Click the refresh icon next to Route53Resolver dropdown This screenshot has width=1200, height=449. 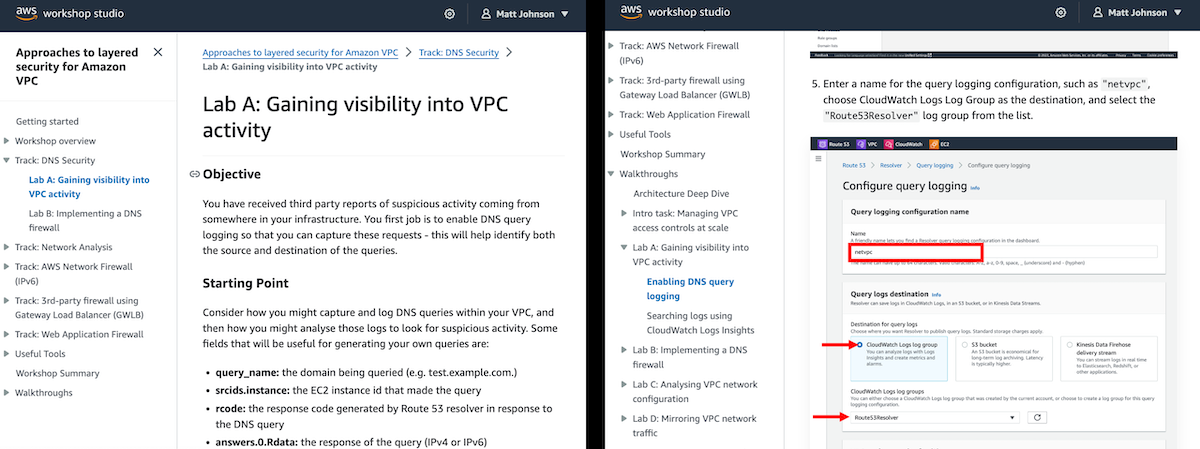[1035, 416]
